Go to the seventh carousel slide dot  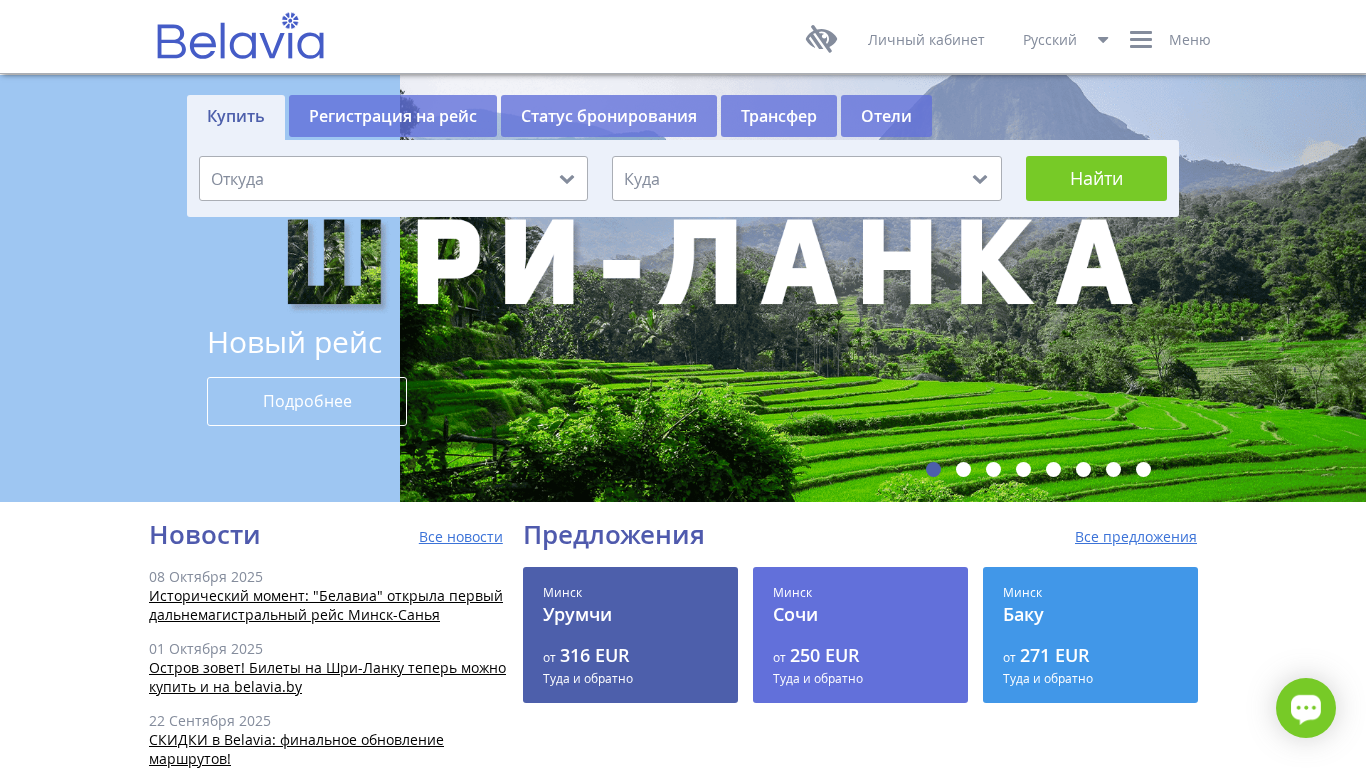point(1113,469)
